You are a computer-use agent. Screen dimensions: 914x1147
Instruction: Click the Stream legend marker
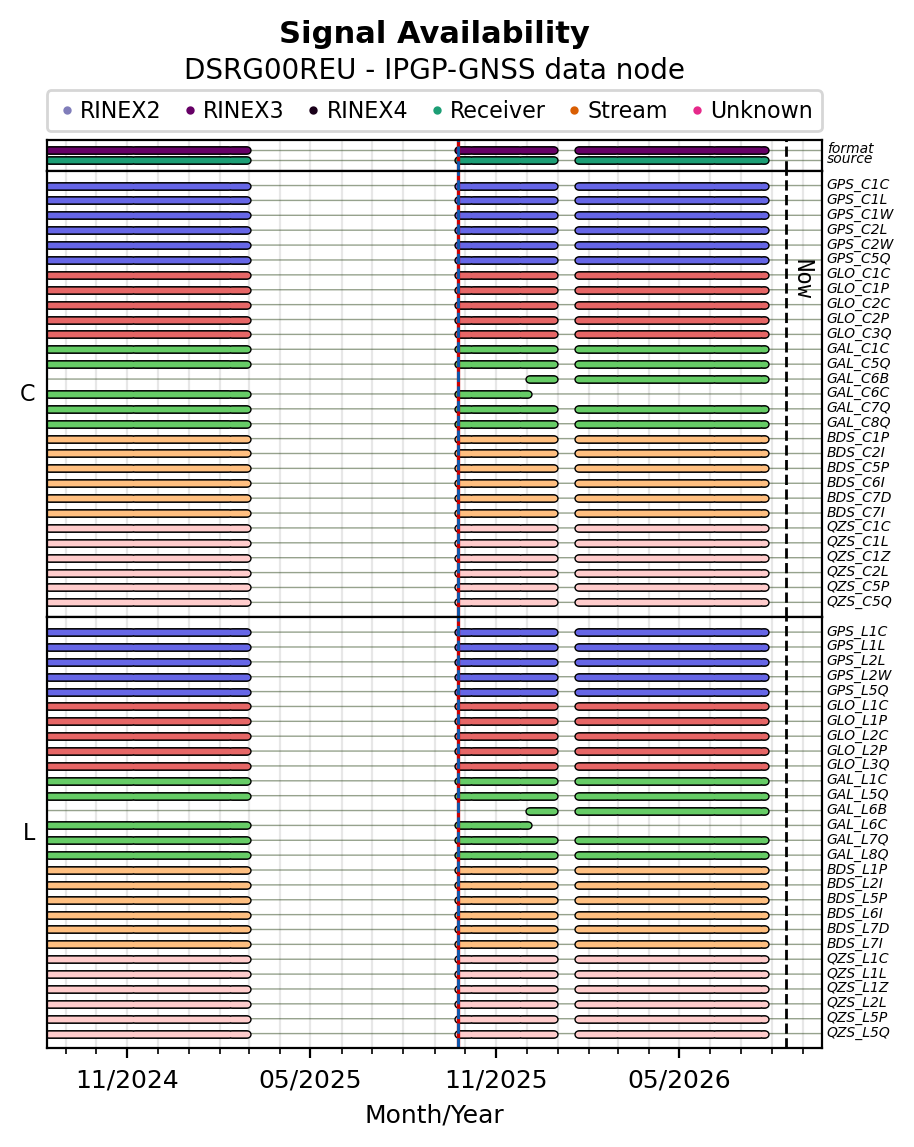click(575, 111)
